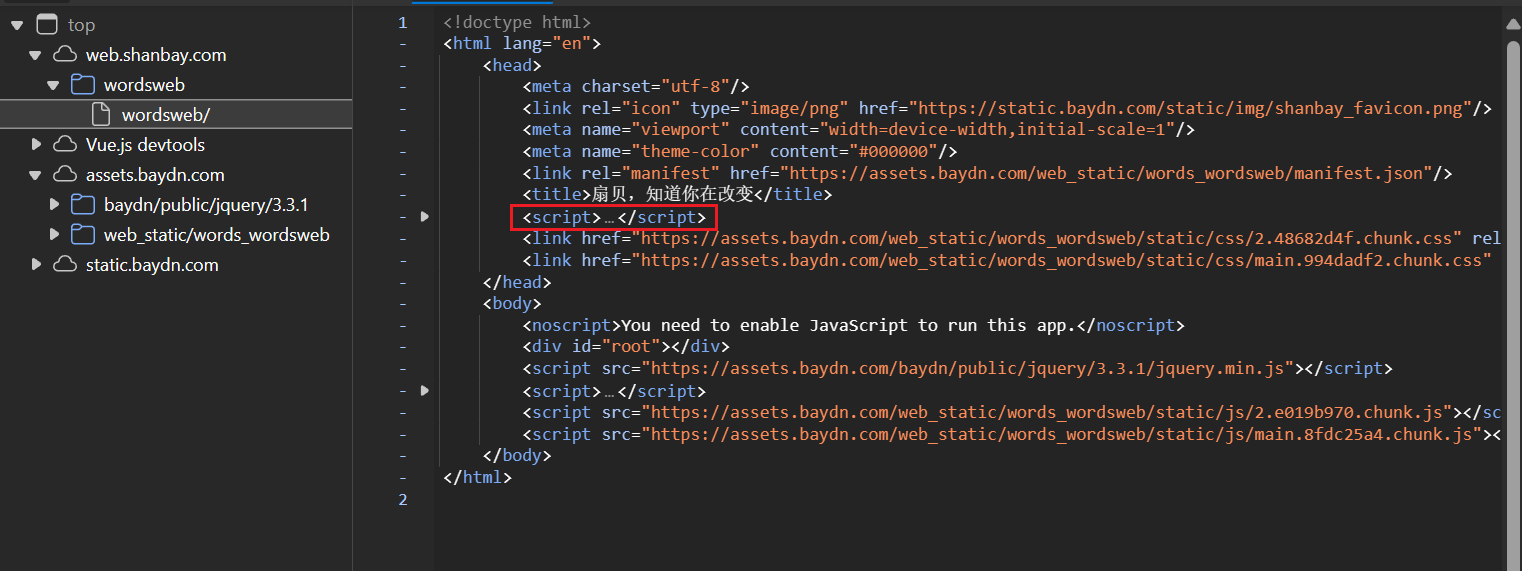1522x571 pixels.
Task: Click the cloud icon beside assets.baydn.com
Action: coord(65,175)
